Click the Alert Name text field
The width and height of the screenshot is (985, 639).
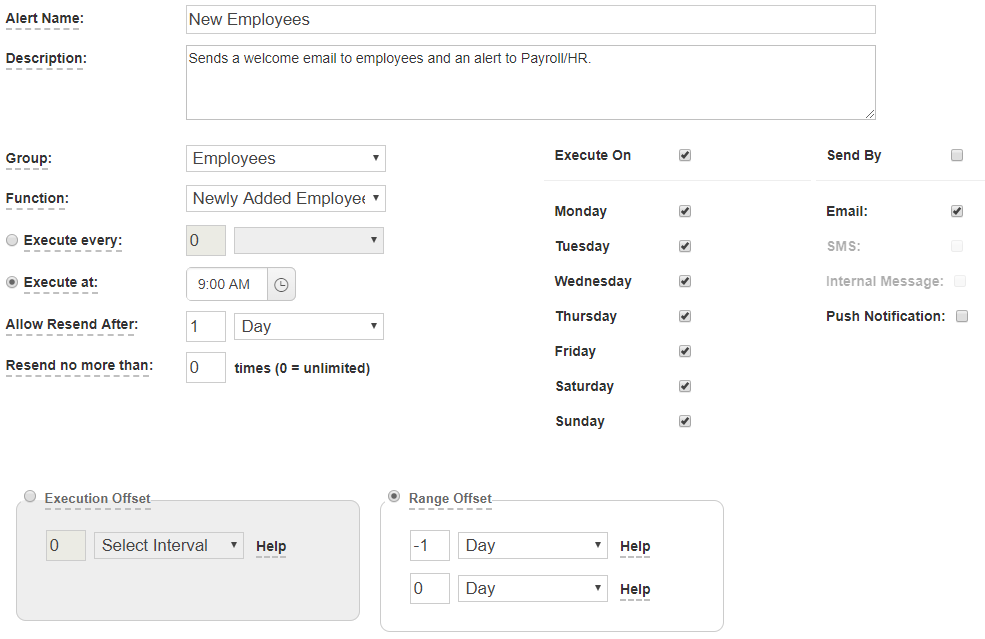tap(530, 19)
